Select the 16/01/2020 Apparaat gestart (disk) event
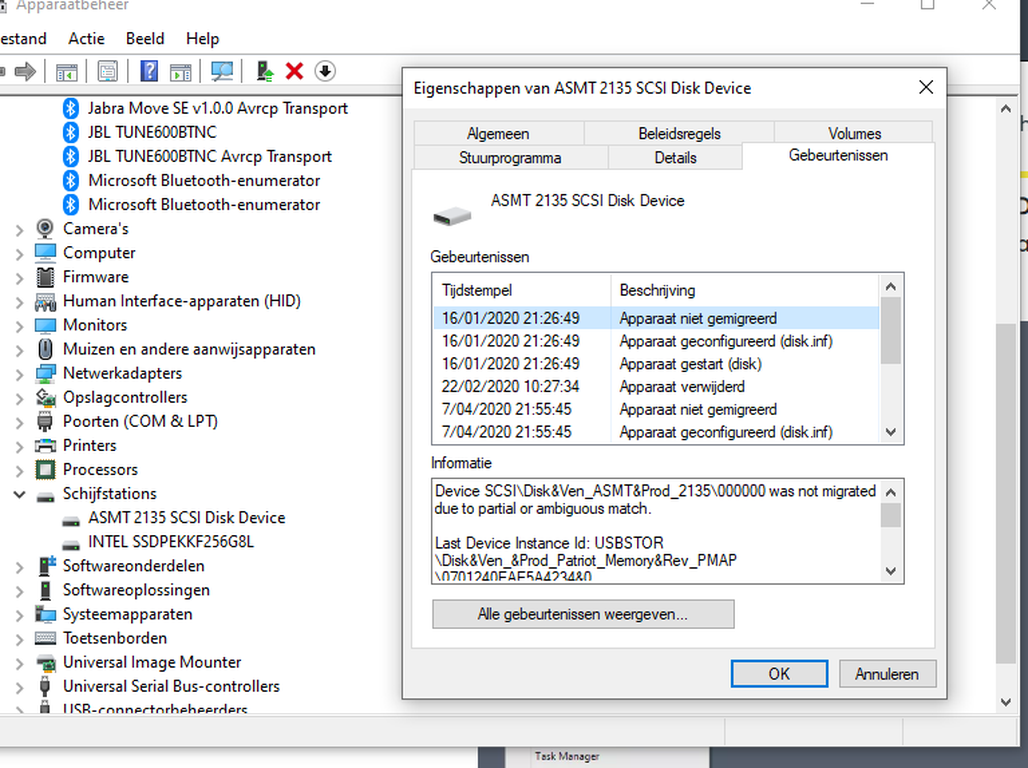Screen dimensions: 1028x768 [656, 363]
